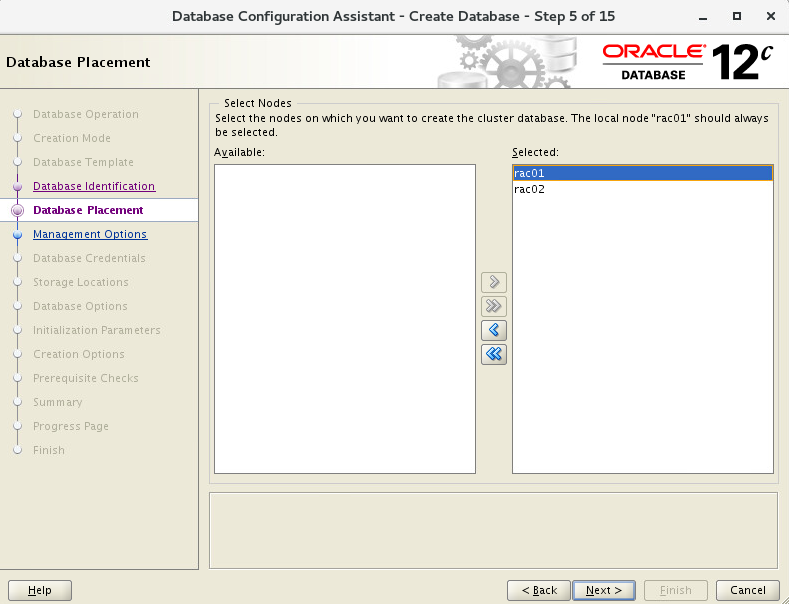Click the Database Identification step bullet
This screenshot has height=604, width=789.
18,187
